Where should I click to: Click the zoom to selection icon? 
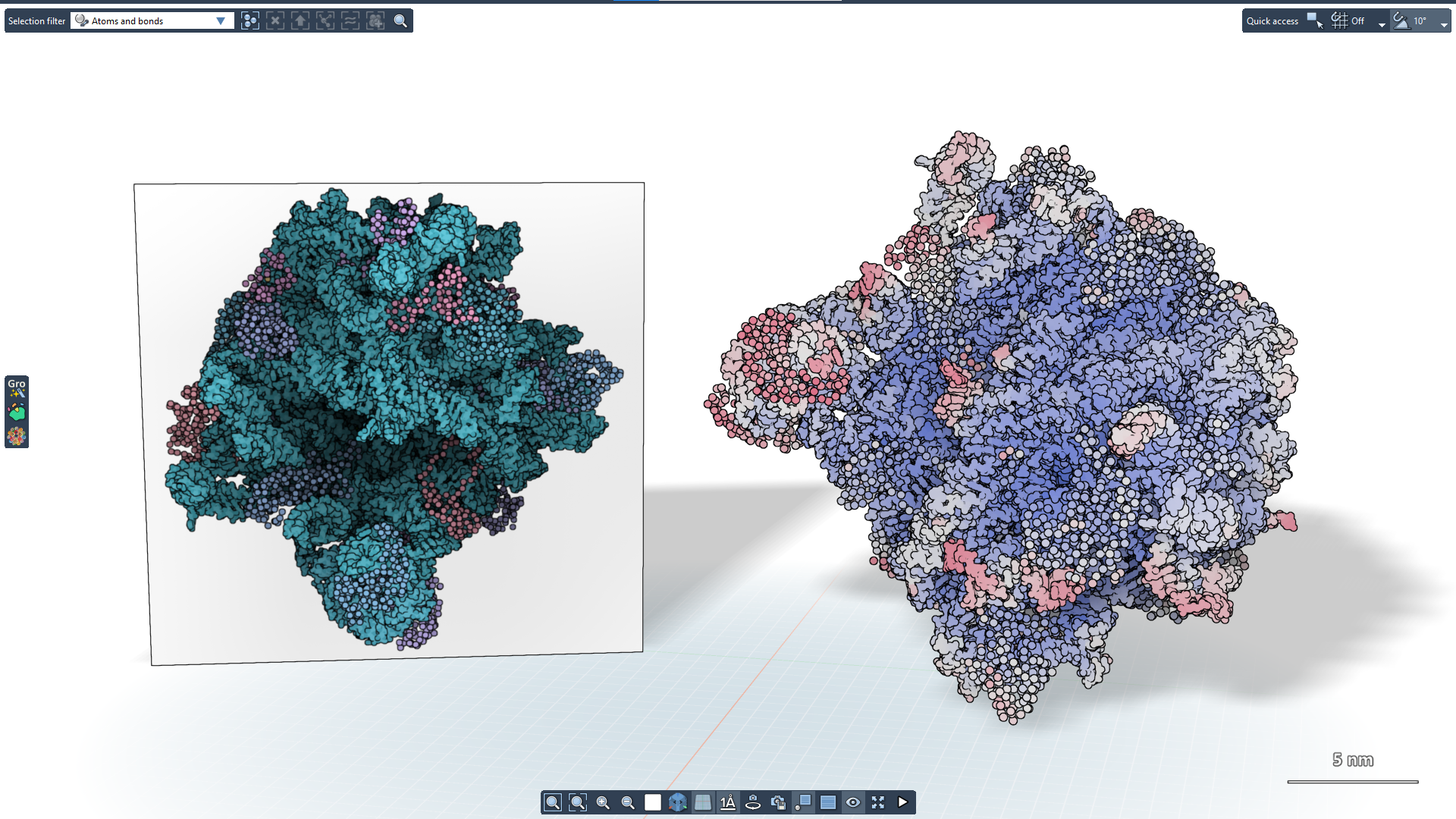(x=578, y=802)
